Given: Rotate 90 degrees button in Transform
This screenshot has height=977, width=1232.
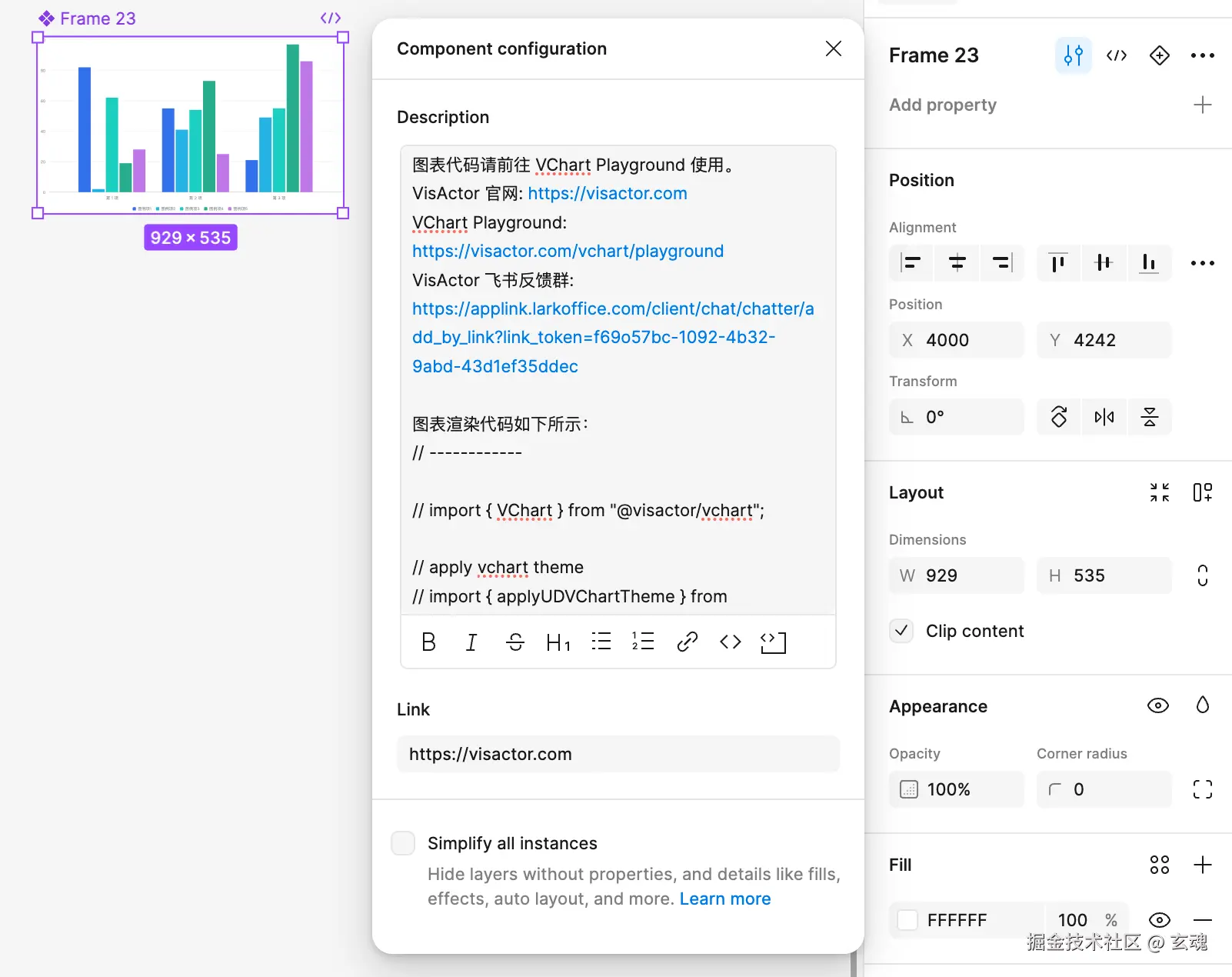Looking at the screenshot, I should pos(1059,417).
